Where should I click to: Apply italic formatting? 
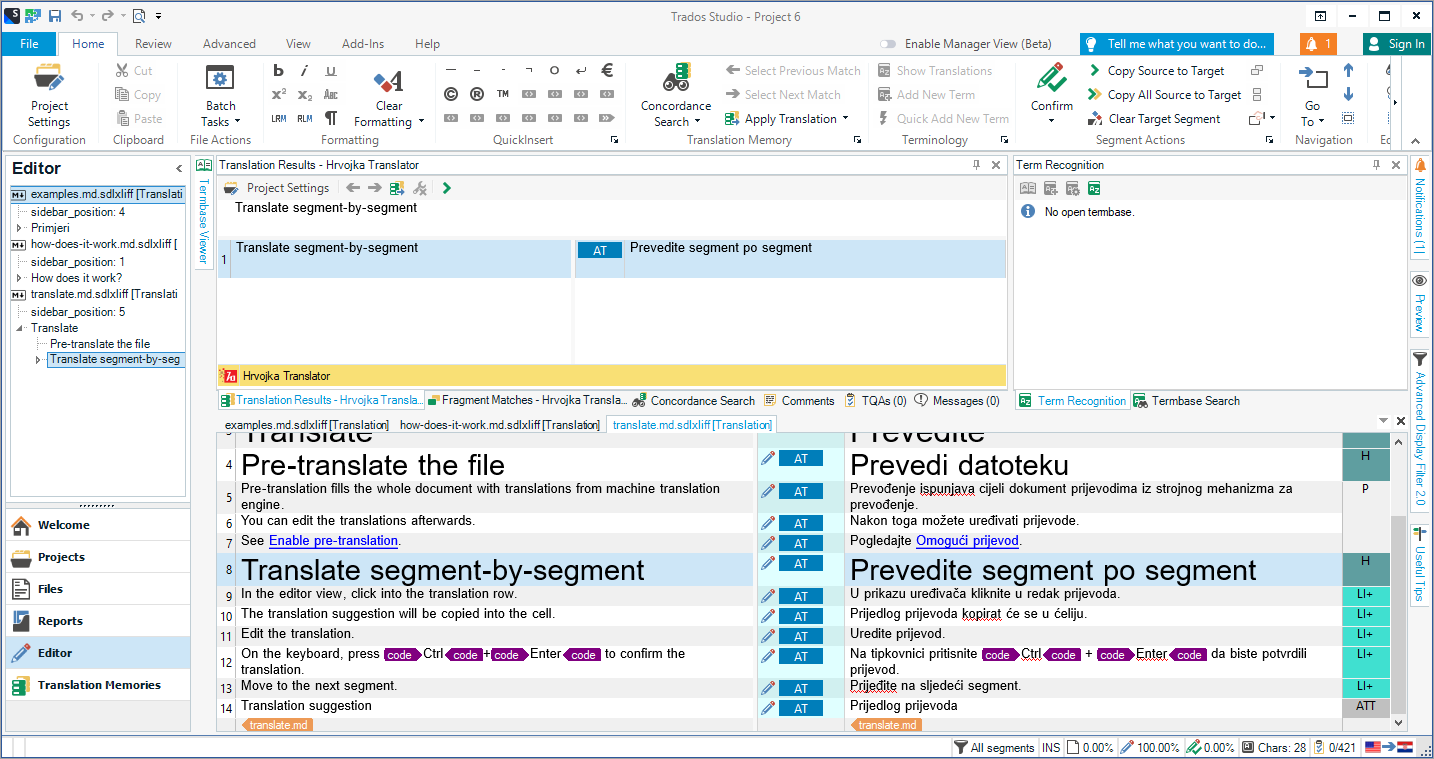click(x=305, y=70)
